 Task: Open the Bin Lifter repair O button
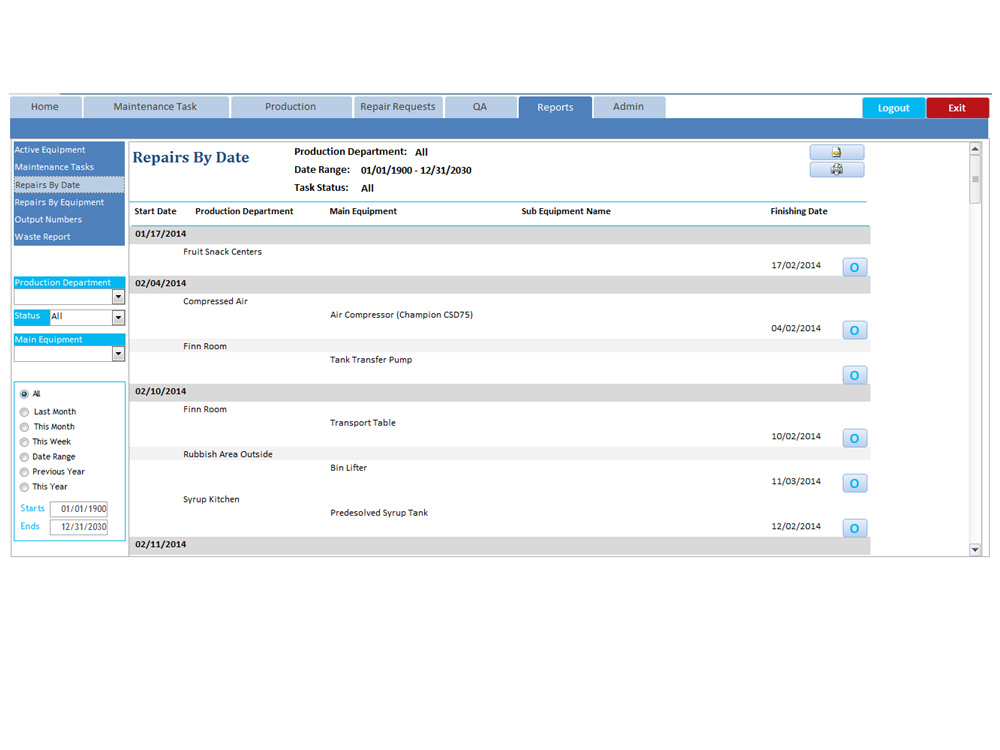point(854,483)
